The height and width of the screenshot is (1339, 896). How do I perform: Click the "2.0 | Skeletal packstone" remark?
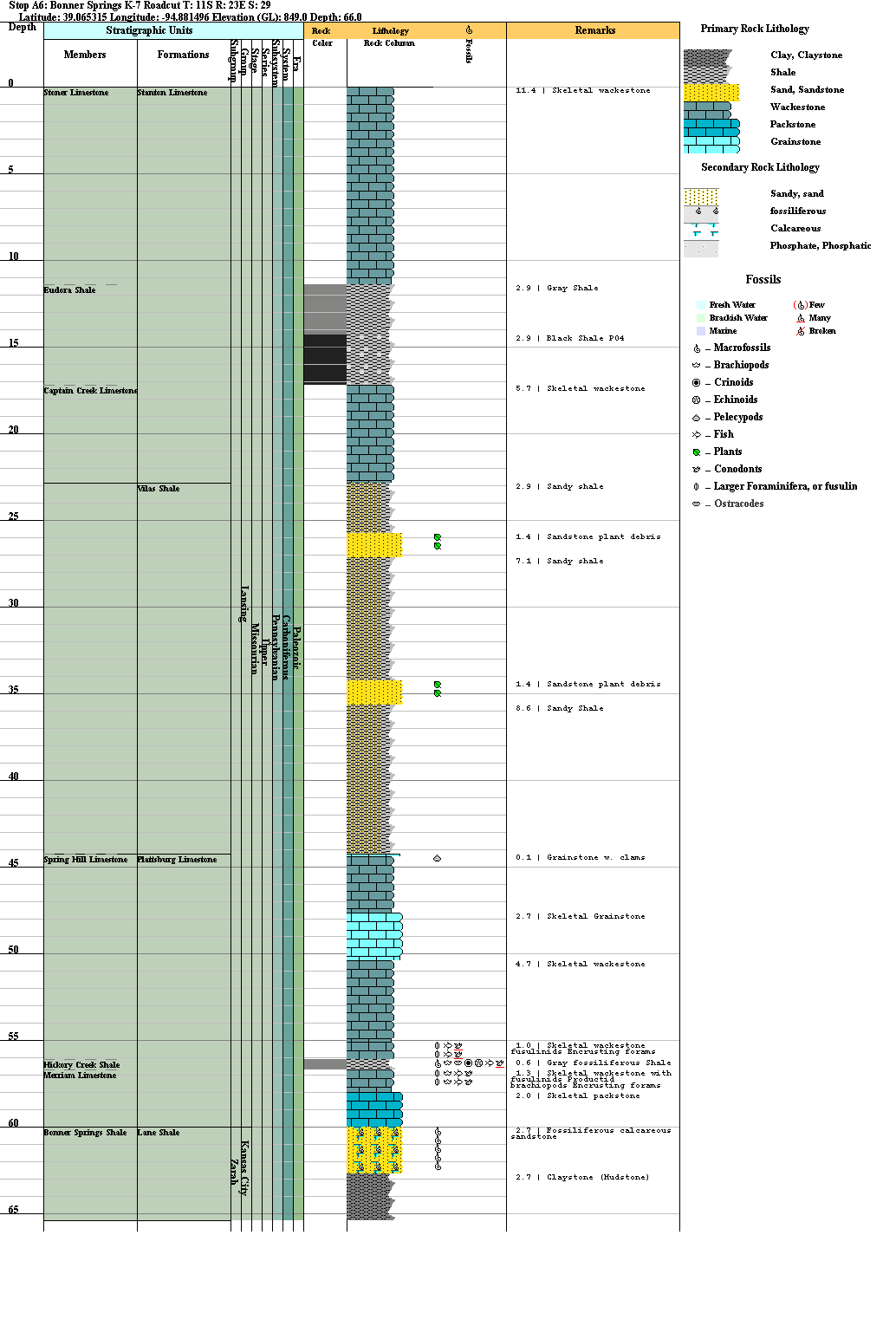[x=578, y=1095]
